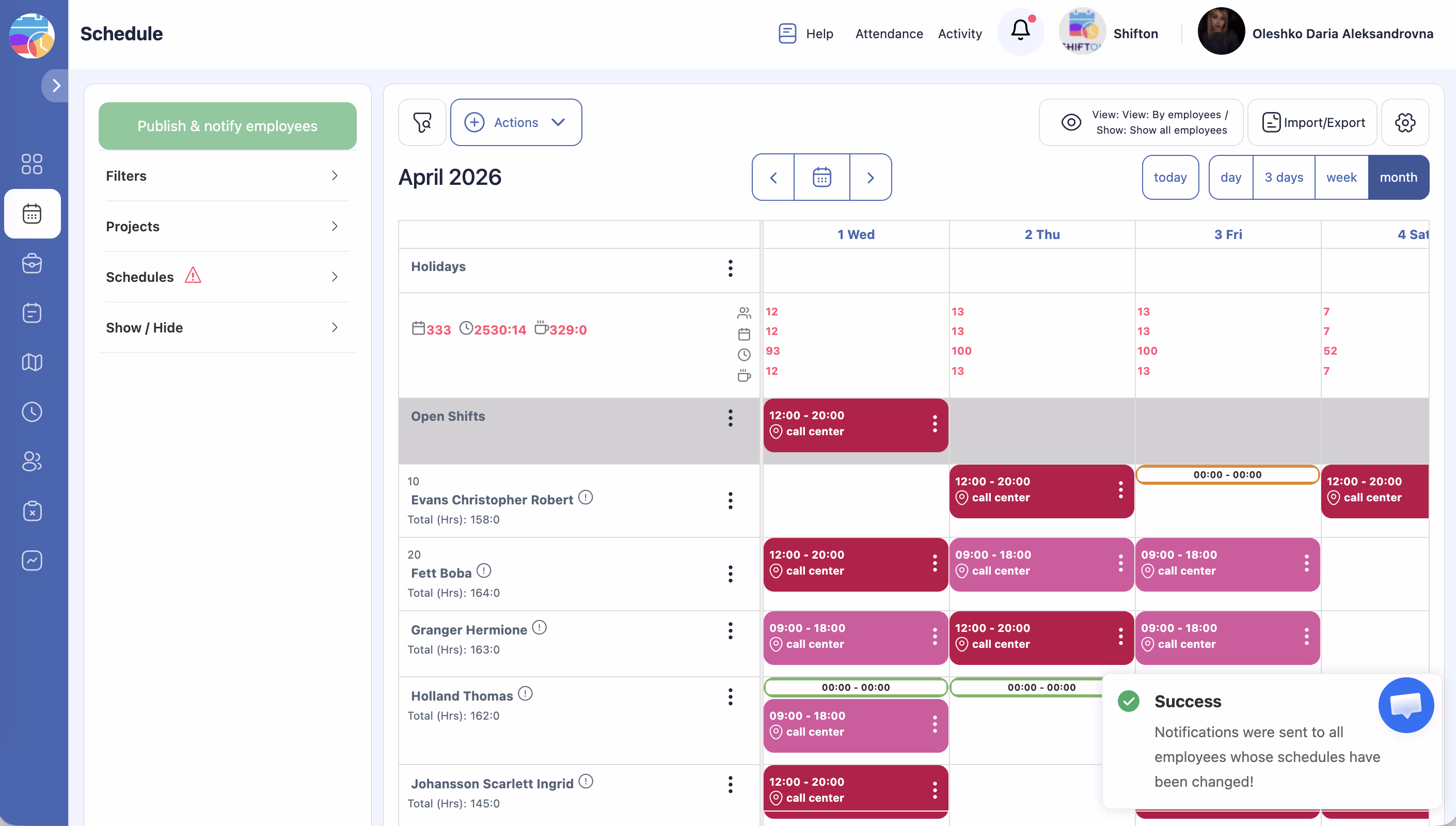Open the Attendance menu item
The width and height of the screenshot is (1456, 826).
pyautogui.click(x=889, y=34)
